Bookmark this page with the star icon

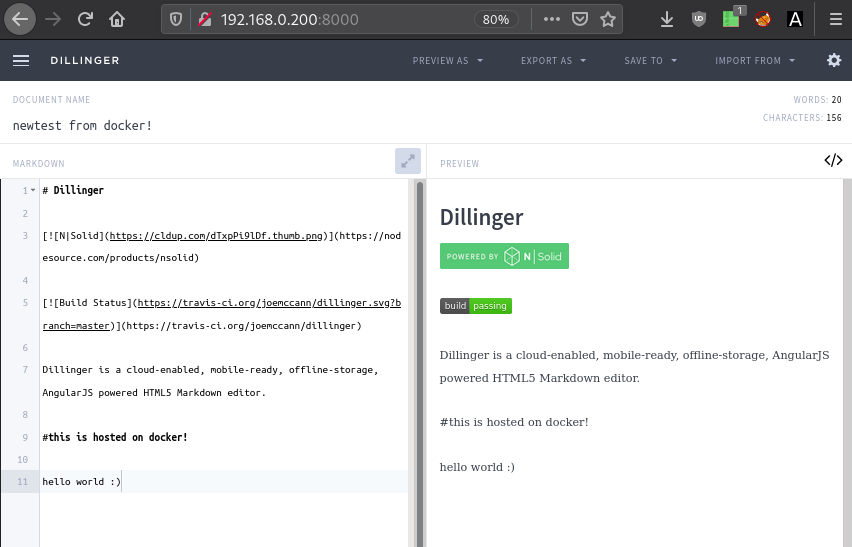[x=608, y=20]
